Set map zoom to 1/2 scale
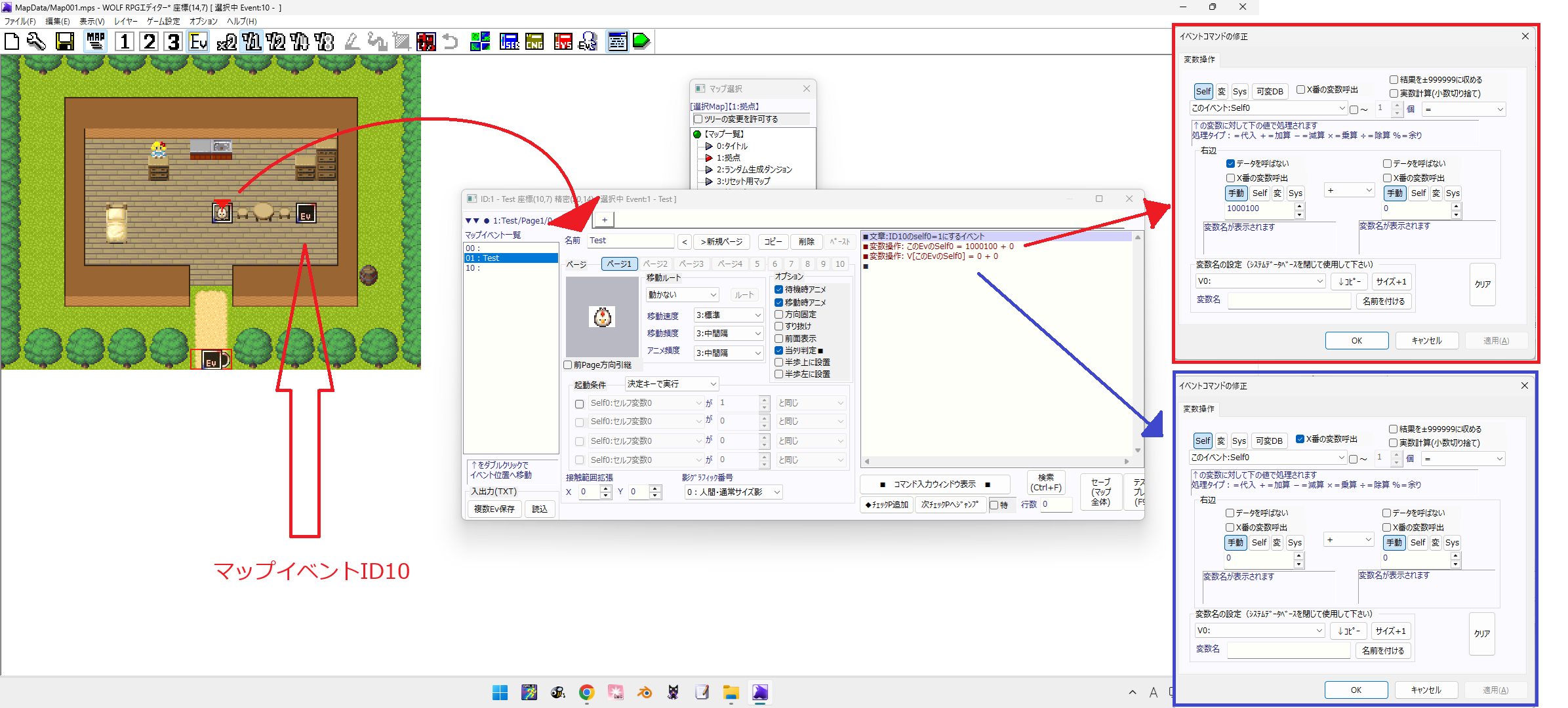Viewport: 1568px width, 708px height. coord(275,42)
